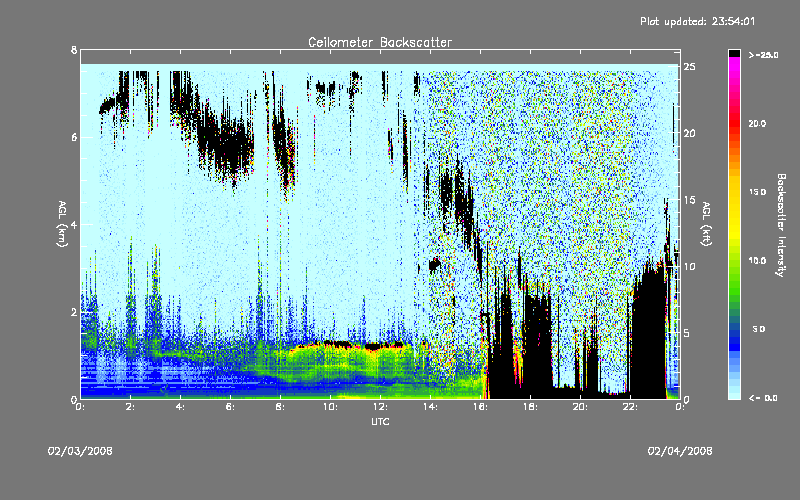The height and width of the screenshot is (500, 800).
Task: Click the 'UTC' x-axis label
Action: 380,421
